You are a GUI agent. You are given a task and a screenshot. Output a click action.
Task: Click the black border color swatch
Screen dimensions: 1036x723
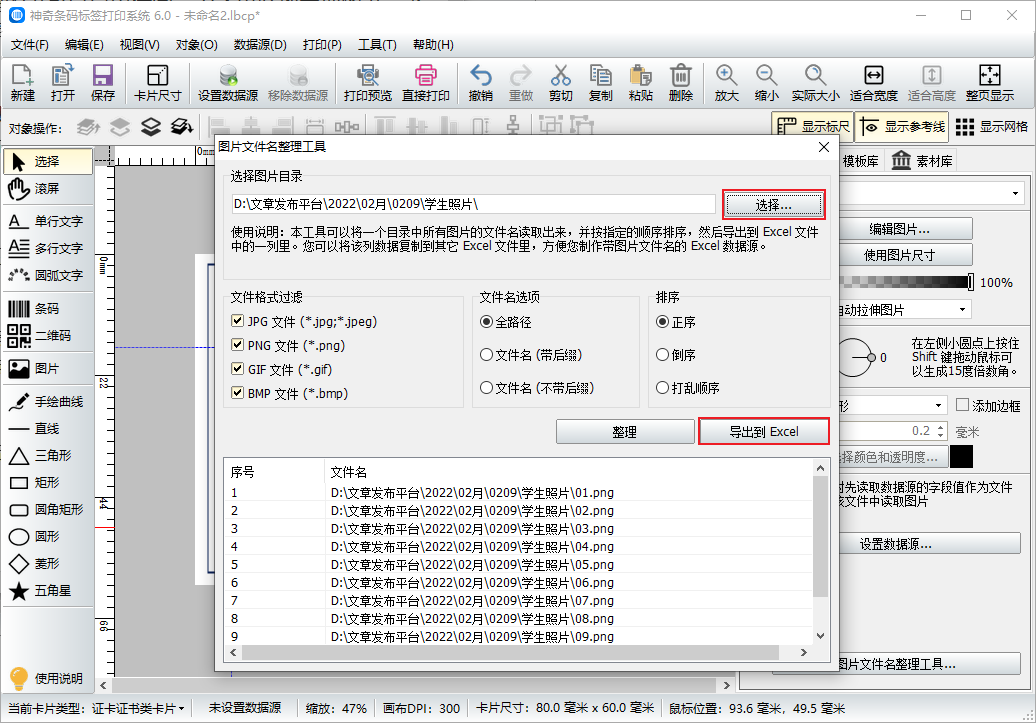pyautogui.click(x=961, y=457)
